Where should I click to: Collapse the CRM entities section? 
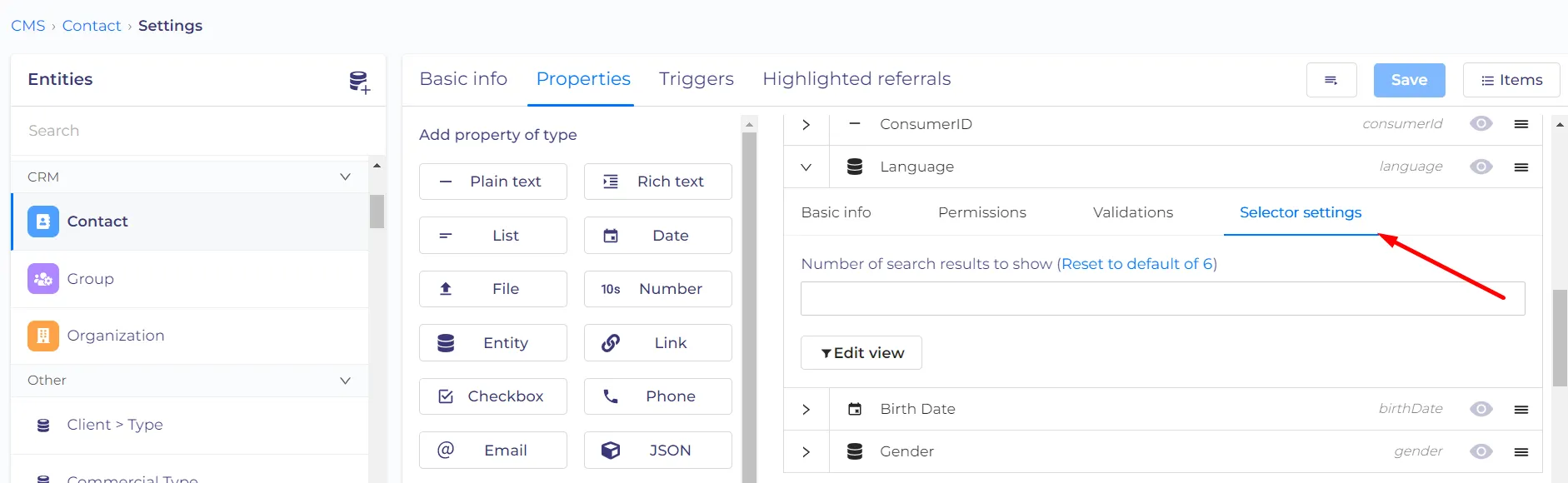[x=346, y=177]
